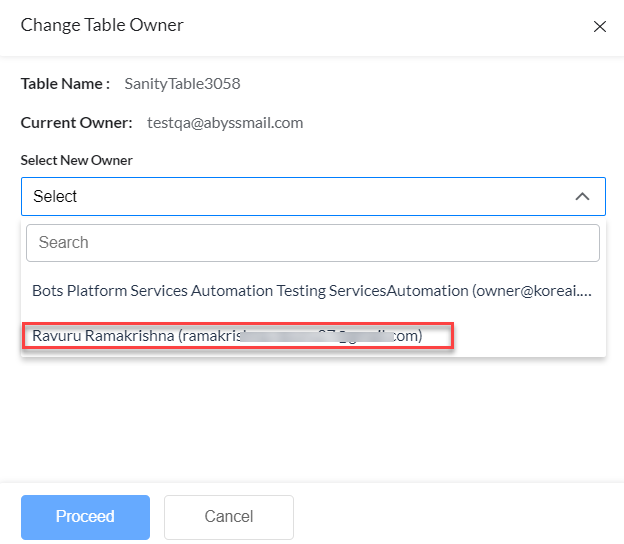Click the Current Owner label
This screenshot has width=624, height=544.
pos(76,123)
